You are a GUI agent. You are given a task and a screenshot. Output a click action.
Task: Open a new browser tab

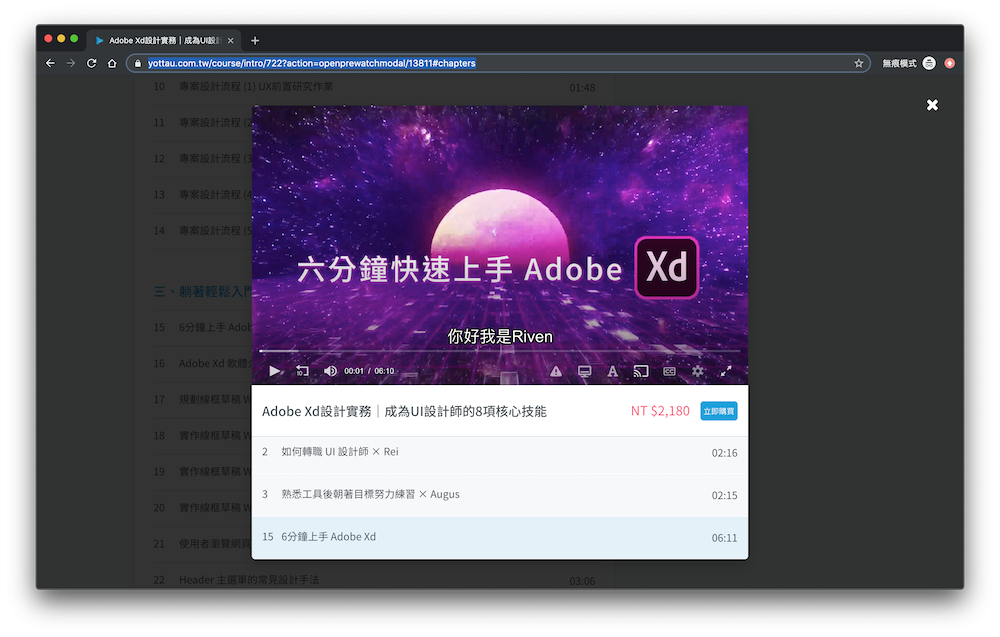254,40
